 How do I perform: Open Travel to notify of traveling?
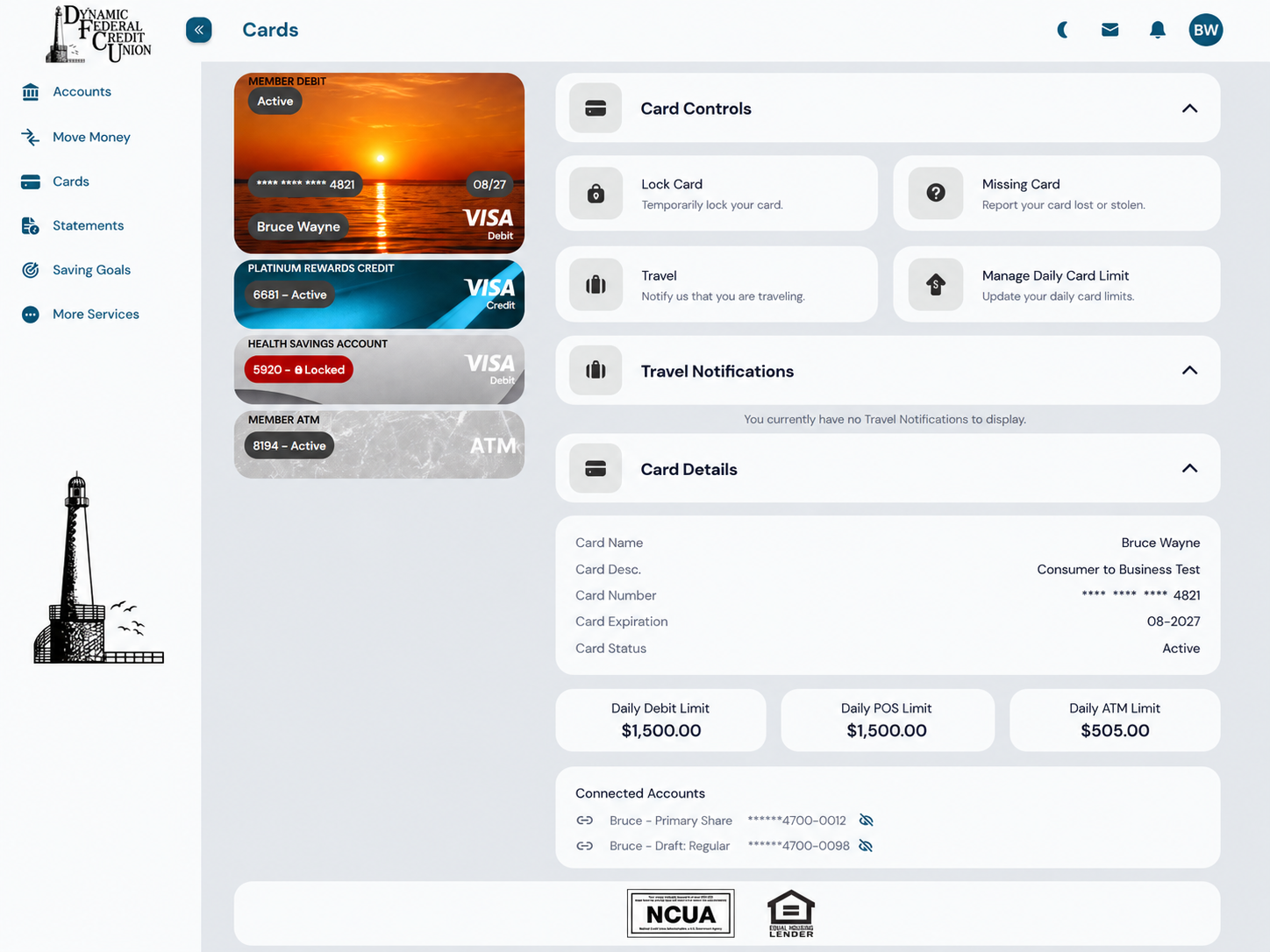pos(717,285)
